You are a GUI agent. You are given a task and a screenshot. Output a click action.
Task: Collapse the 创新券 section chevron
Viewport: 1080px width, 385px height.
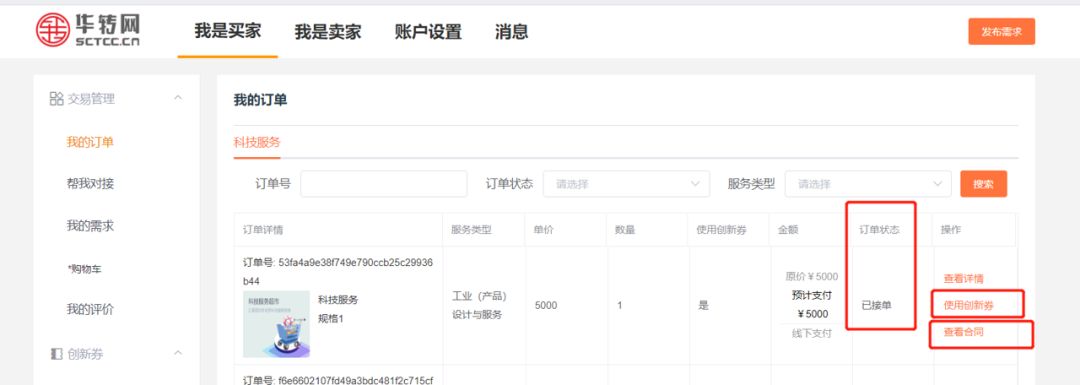pyautogui.click(x=178, y=353)
